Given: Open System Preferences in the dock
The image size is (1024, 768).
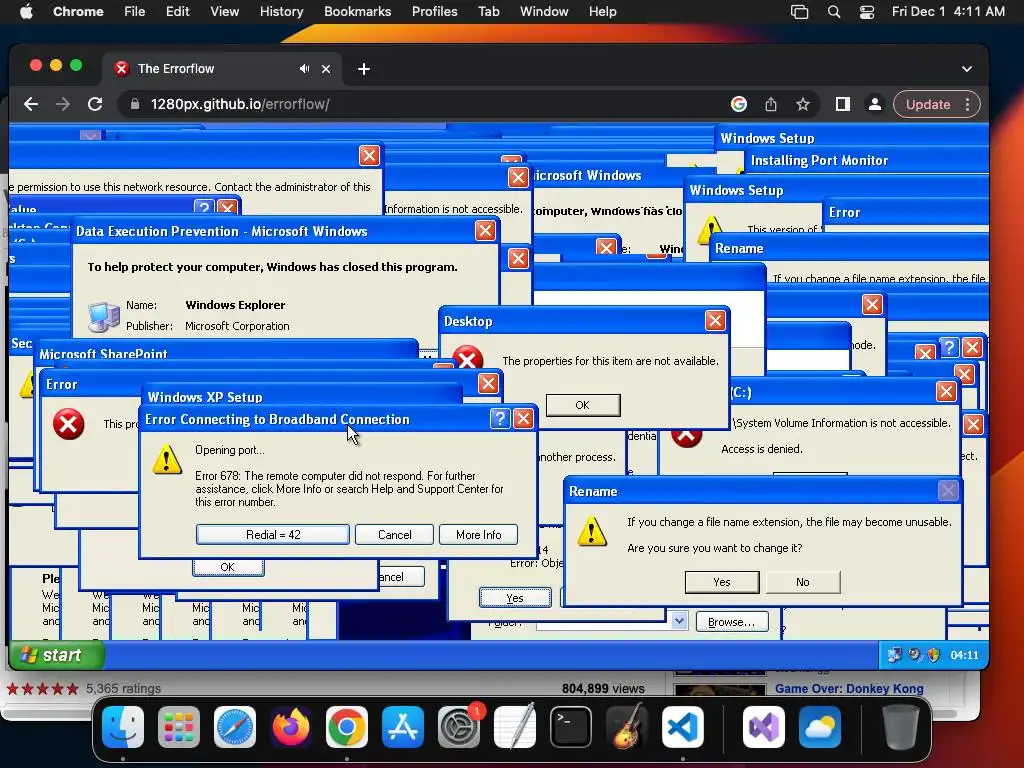Looking at the screenshot, I should (458, 727).
